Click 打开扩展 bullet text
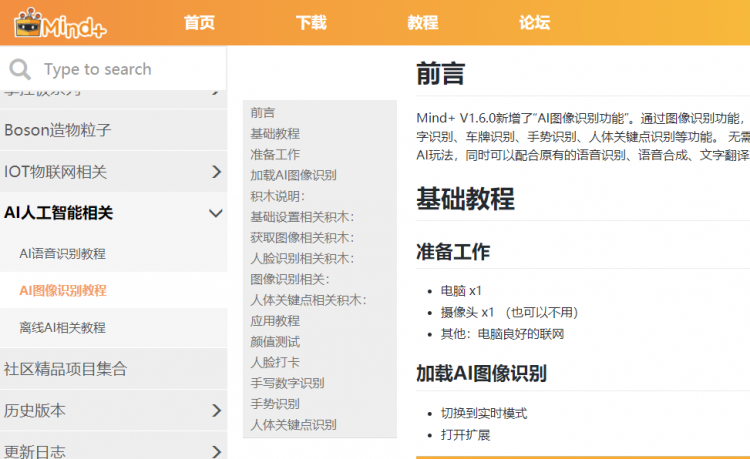 tap(465, 435)
